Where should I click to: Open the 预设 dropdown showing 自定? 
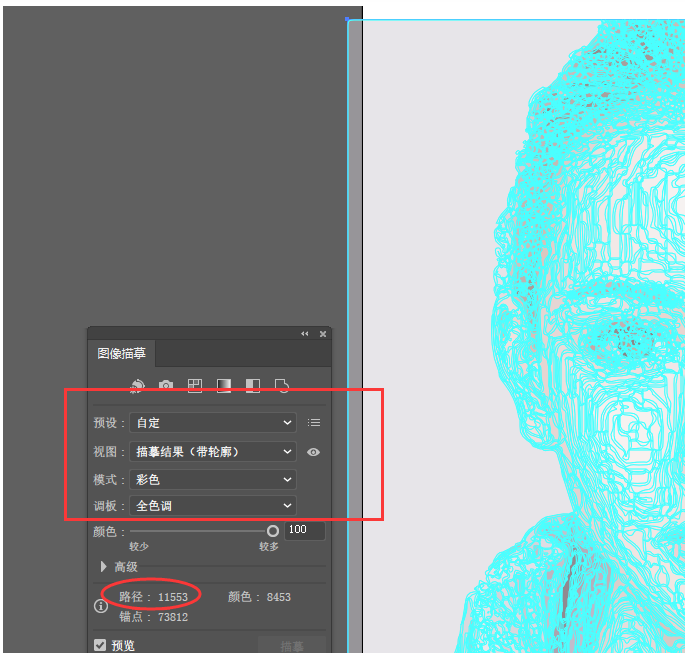213,423
